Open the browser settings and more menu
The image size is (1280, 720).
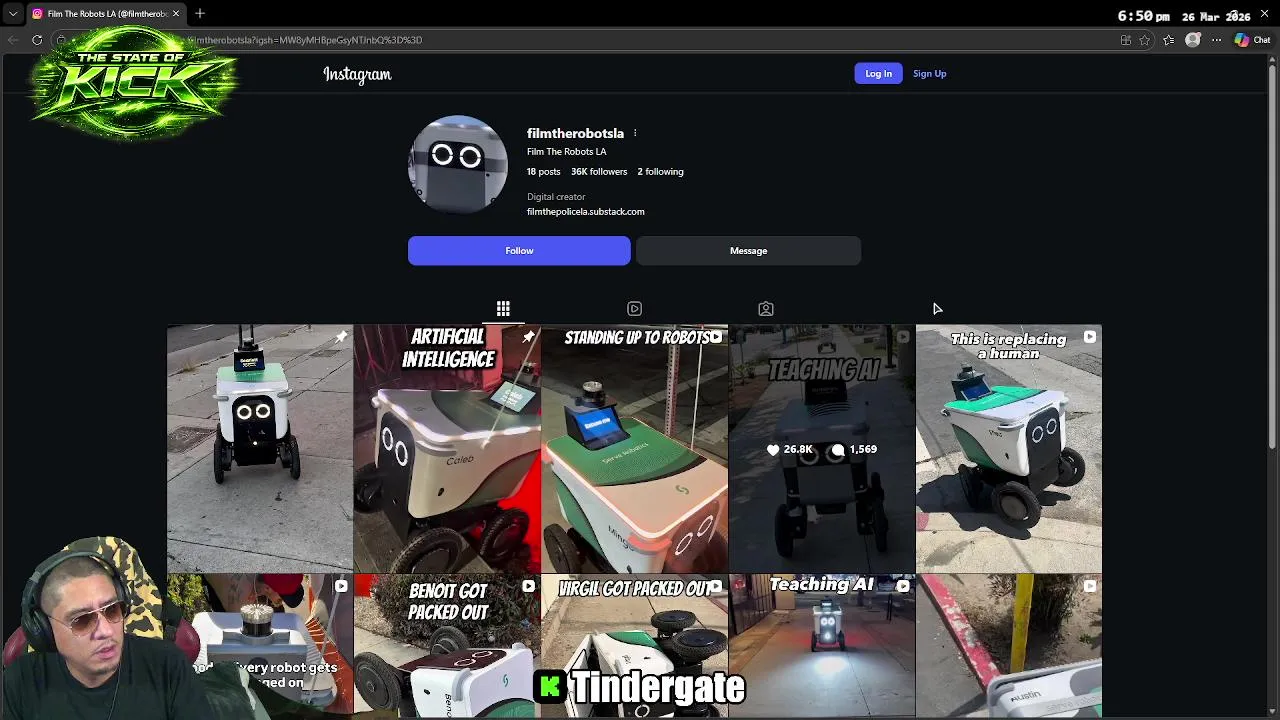click(x=1216, y=40)
